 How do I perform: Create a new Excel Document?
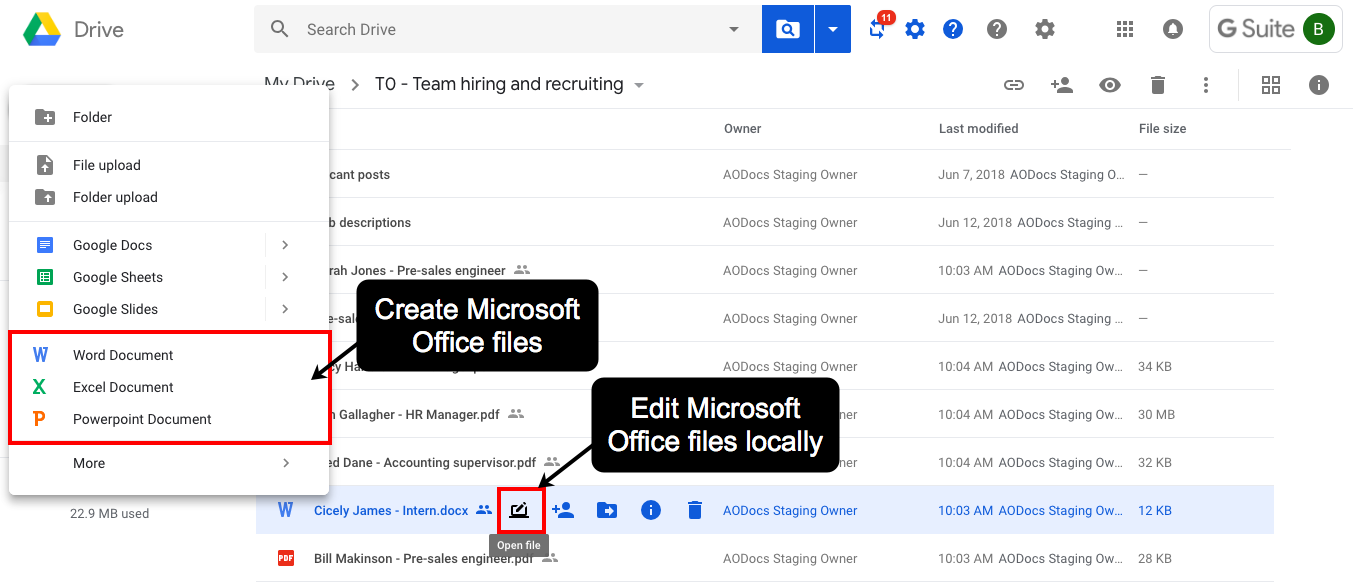point(169,387)
